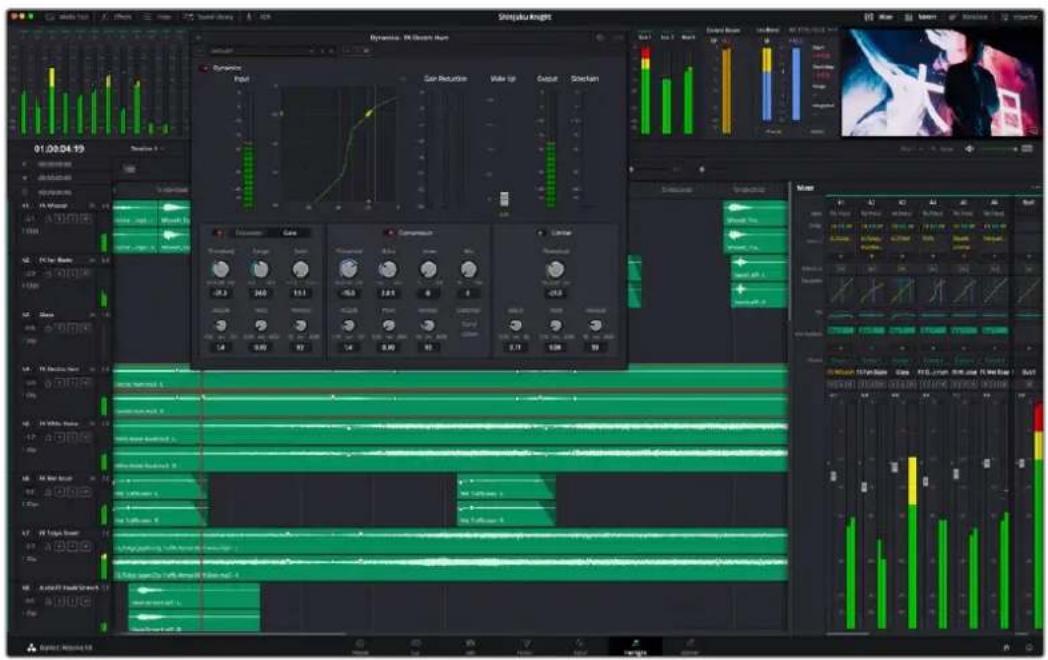Open the Media Pool panel
Viewport: 1048px width, 660px height.
pyautogui.click(x=67, y=17)
